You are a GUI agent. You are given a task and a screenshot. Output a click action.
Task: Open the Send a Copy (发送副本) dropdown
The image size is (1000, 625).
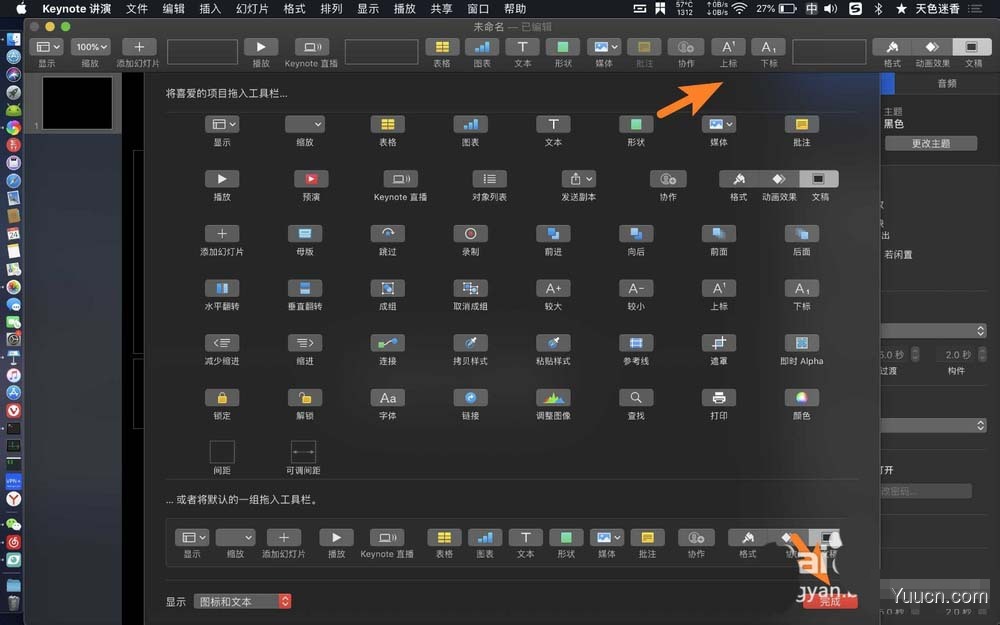click(578, 179)
